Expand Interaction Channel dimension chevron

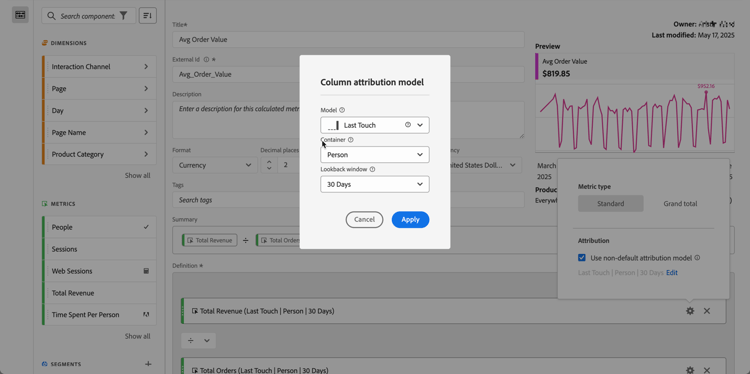(146, 66)
